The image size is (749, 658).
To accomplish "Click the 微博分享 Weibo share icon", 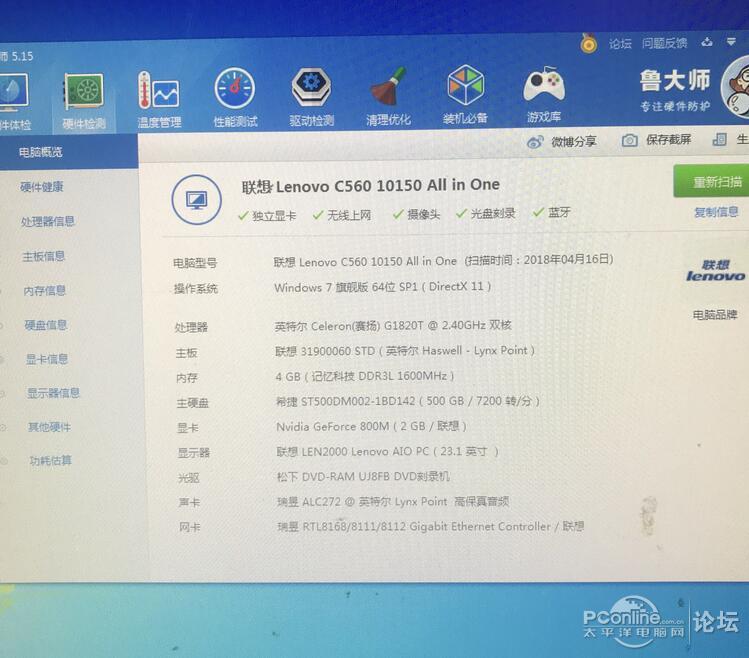I will pos(535,142).
